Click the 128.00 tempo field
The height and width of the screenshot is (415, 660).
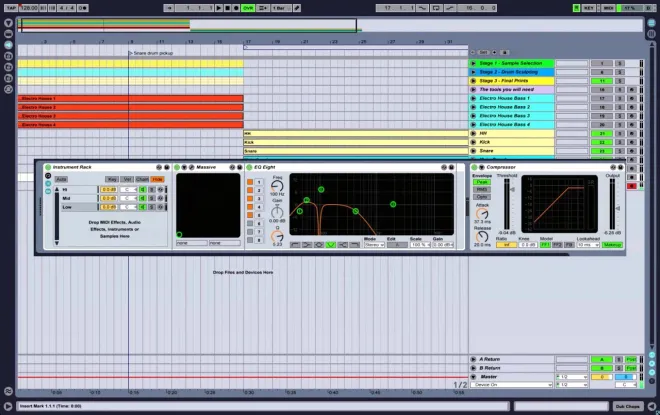29,8
